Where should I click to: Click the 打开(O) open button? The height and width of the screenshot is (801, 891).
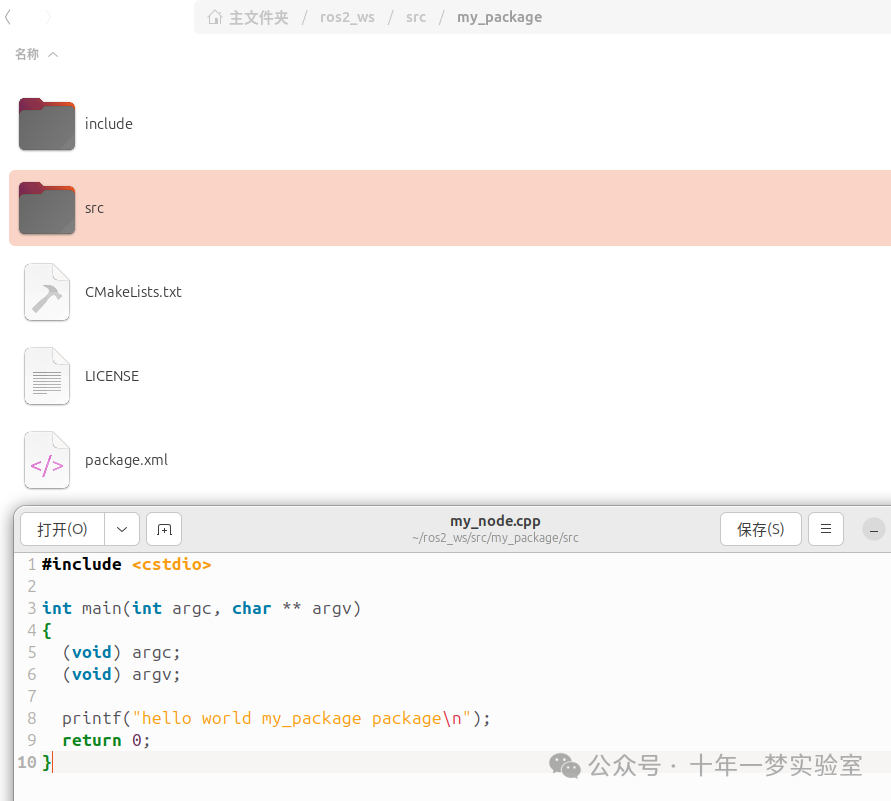62,529
